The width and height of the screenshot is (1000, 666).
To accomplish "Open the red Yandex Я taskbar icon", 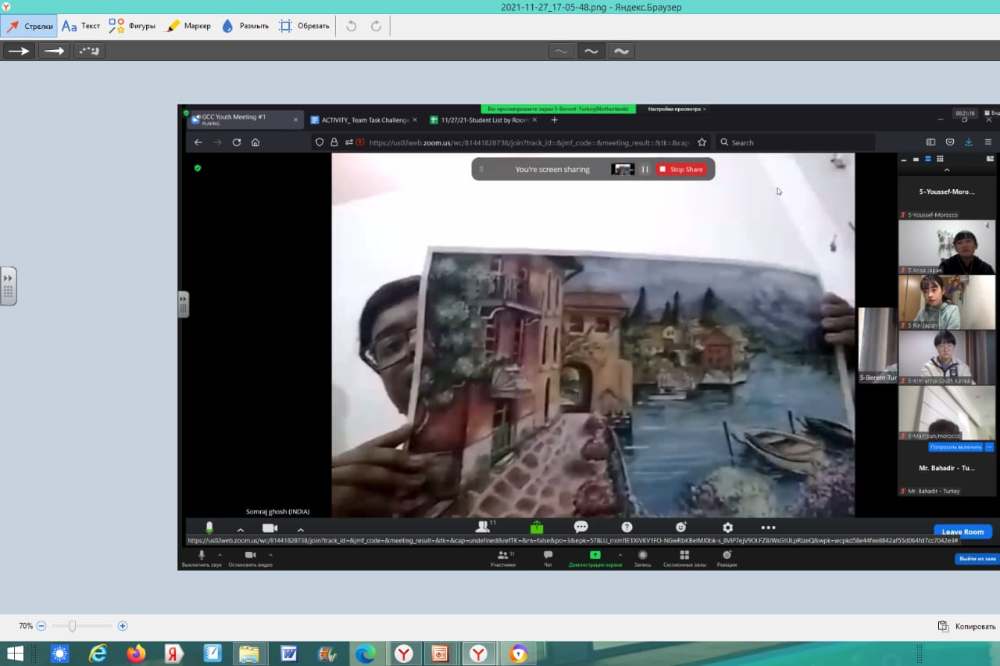I will point(173,654).
